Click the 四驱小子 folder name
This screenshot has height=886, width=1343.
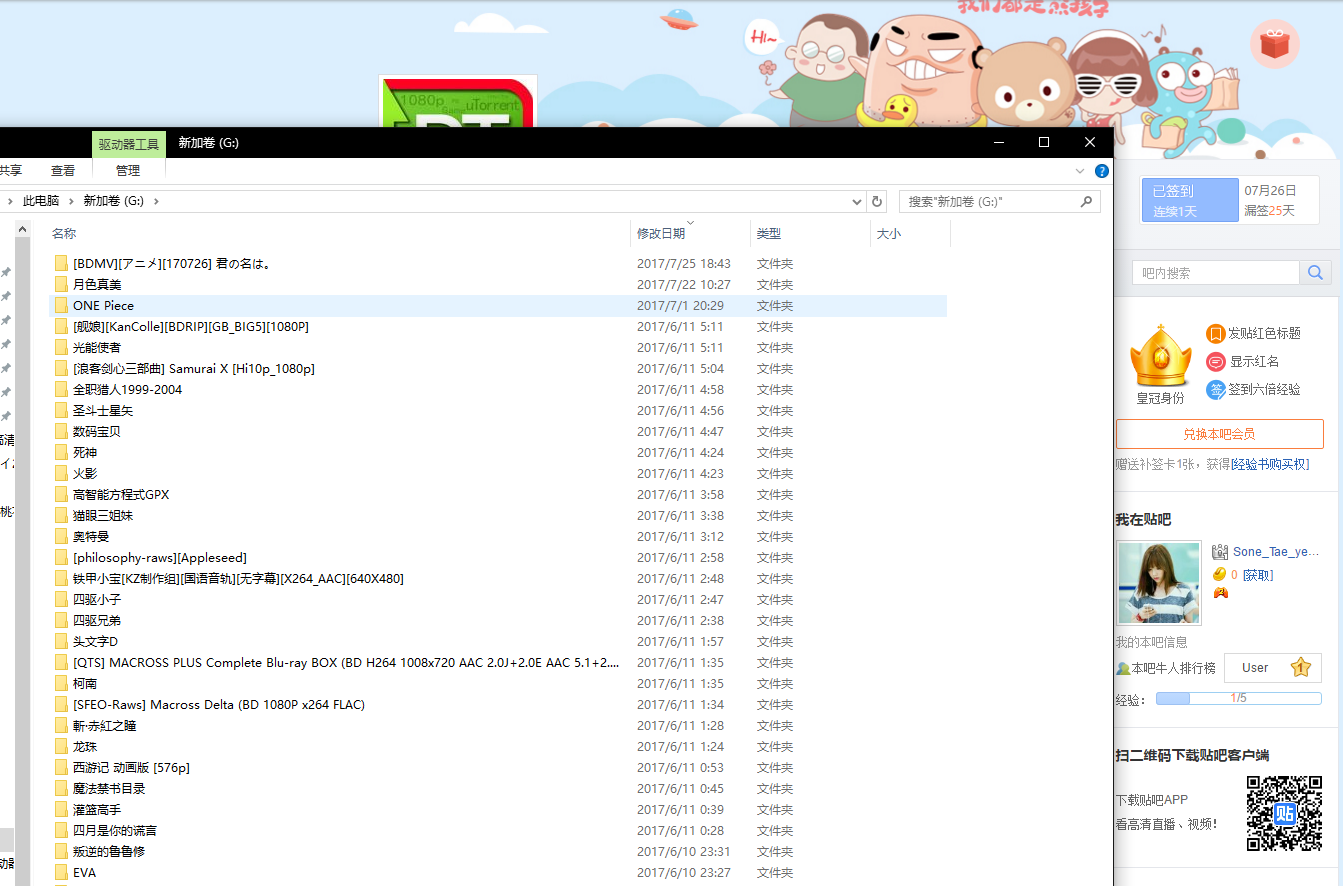click(x=97, y=600)
